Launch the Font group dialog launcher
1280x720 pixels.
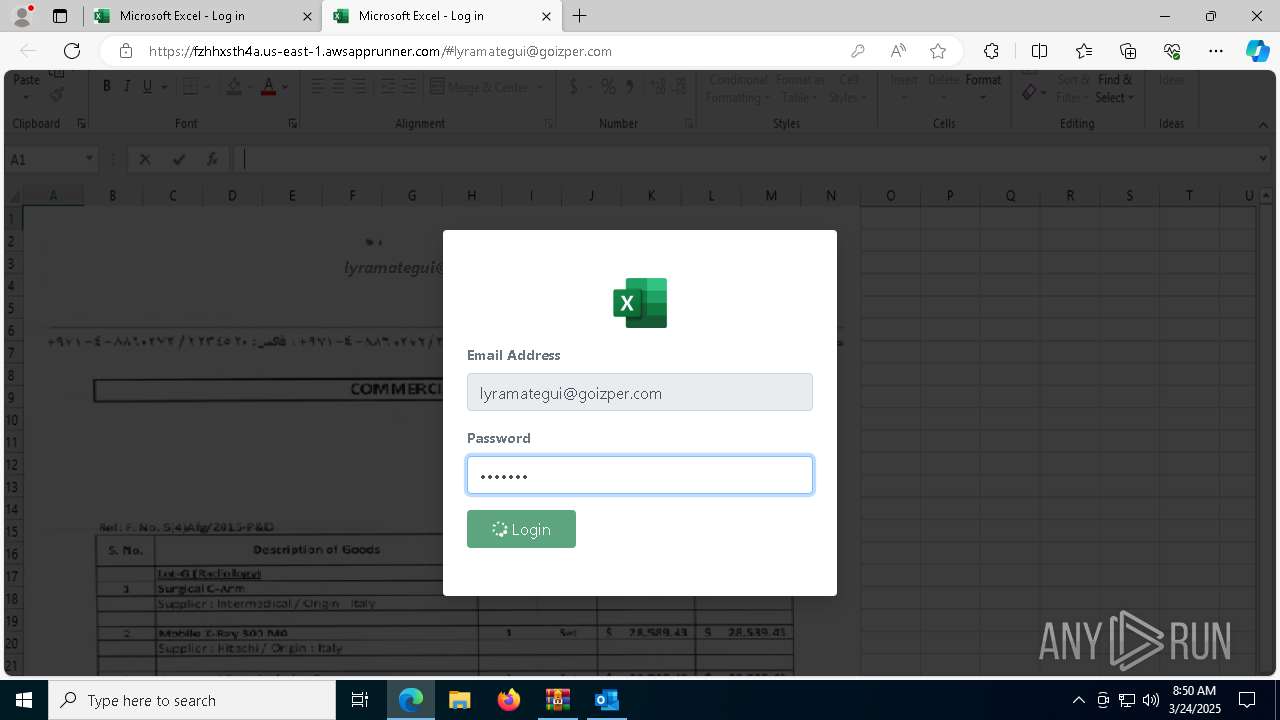tap(293, 124)
